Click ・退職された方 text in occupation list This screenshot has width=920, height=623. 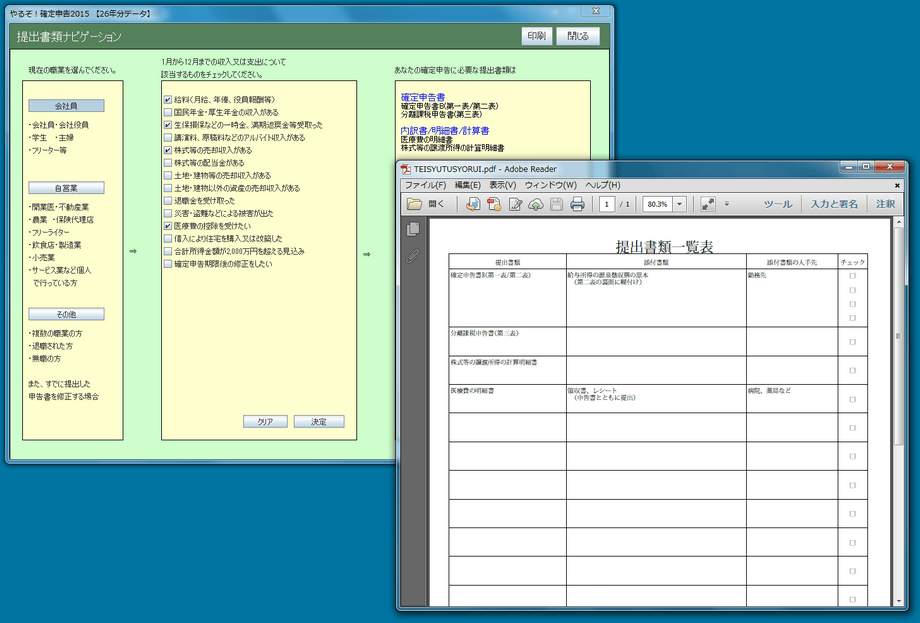tap(50, 346)
